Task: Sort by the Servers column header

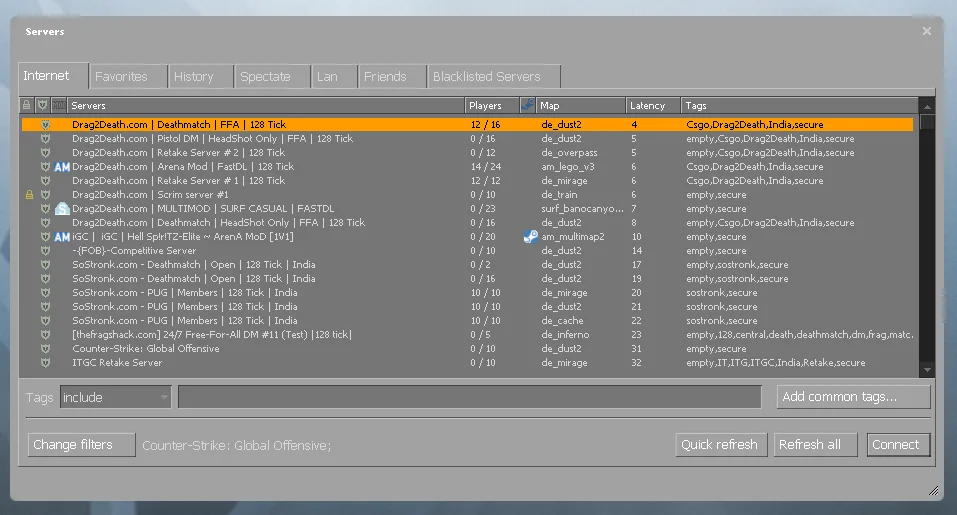Action: click(265, 106)
